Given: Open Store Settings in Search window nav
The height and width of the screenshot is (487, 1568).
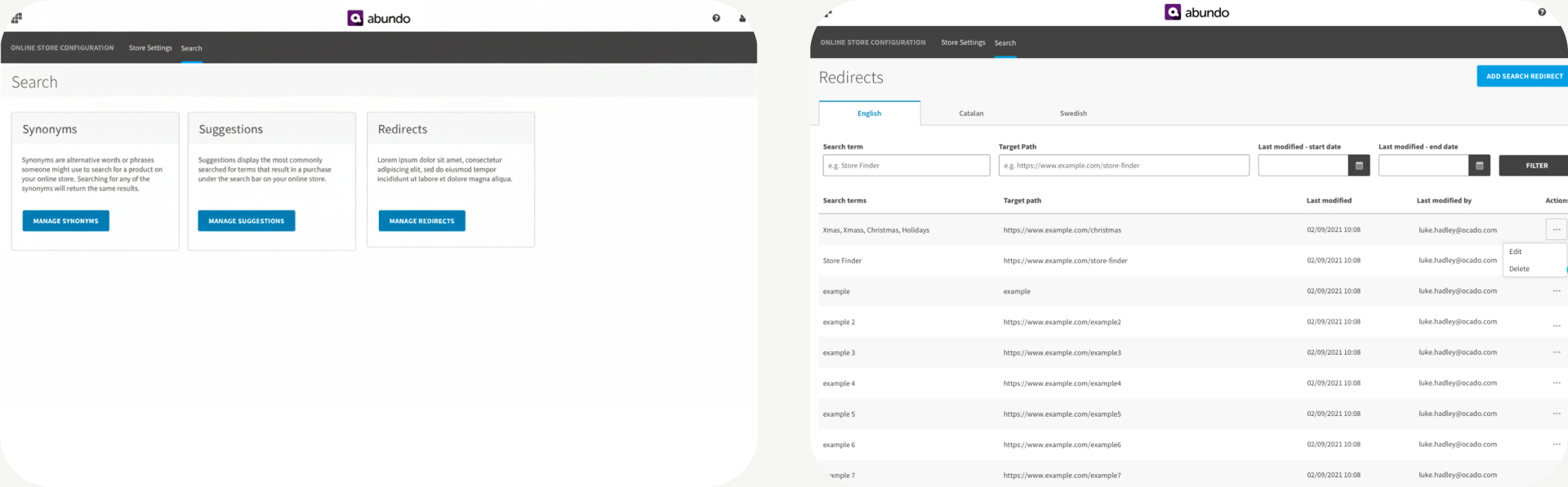Looking at the screenshot, I should coord(150,48).
